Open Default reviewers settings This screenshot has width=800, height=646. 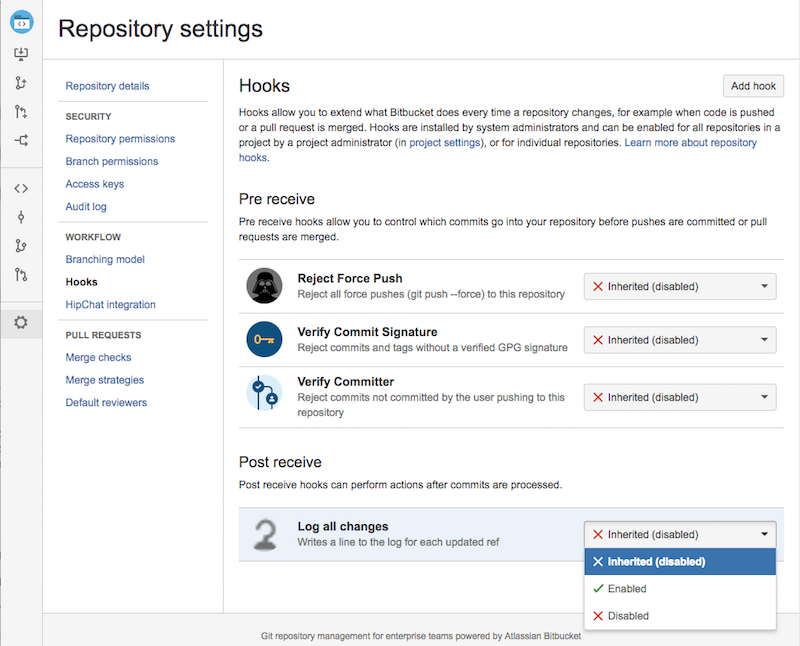pos(106,403)
